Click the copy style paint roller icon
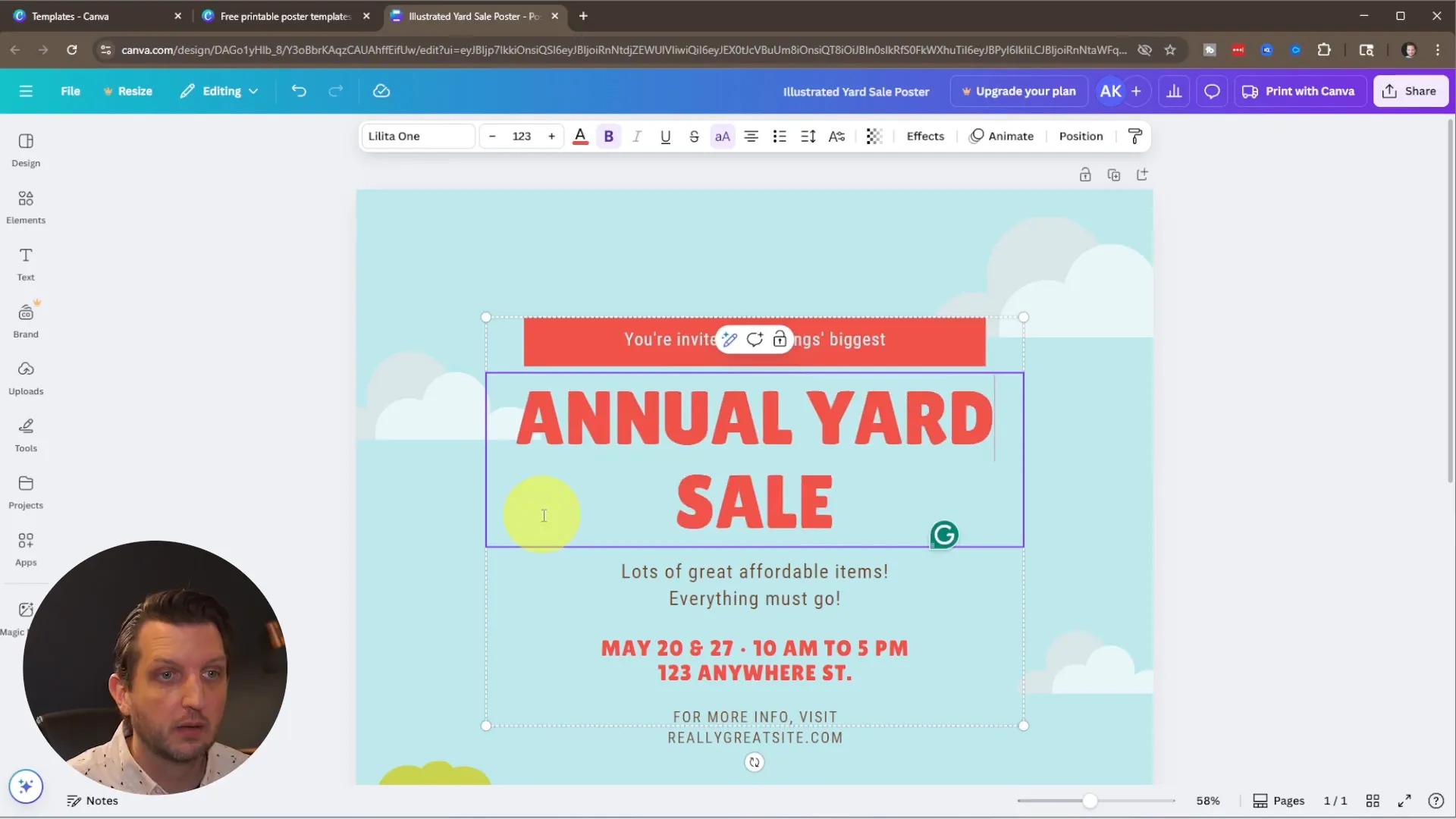 1135,136
